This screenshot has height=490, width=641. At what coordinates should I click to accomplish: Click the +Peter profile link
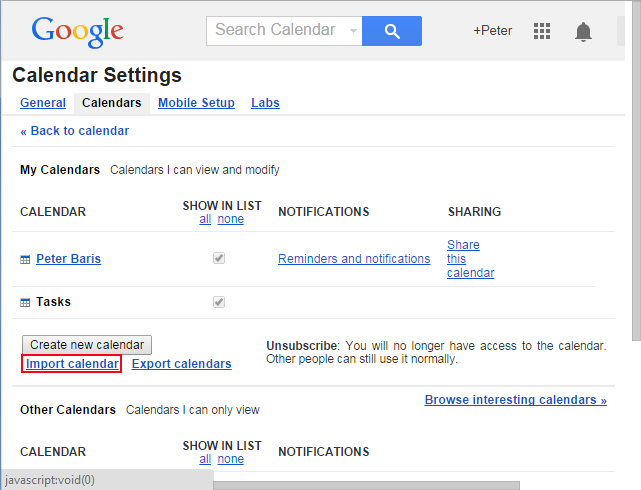click(x=493, y=31)
